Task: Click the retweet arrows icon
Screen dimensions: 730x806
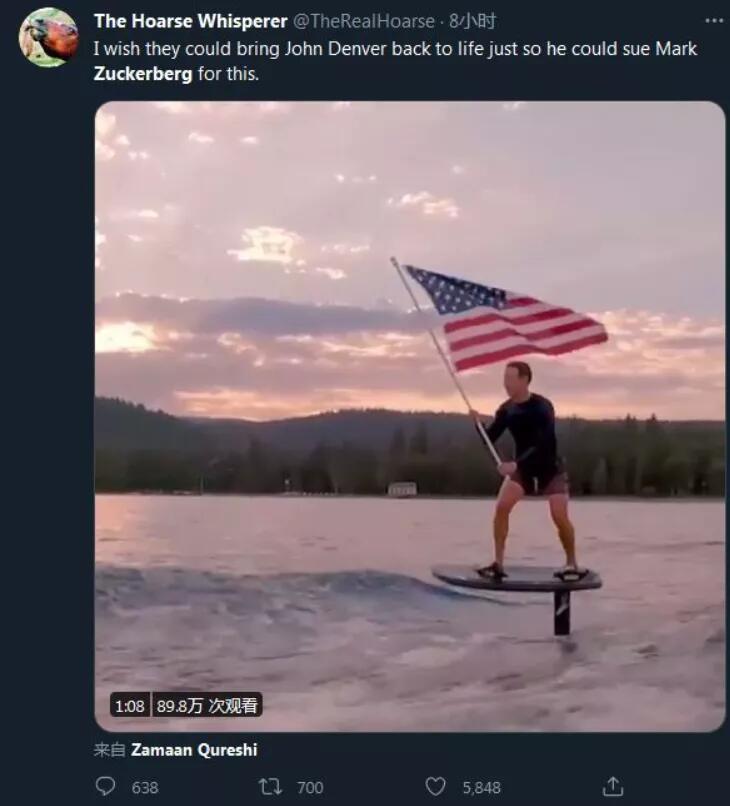Action: pos(270,787)
